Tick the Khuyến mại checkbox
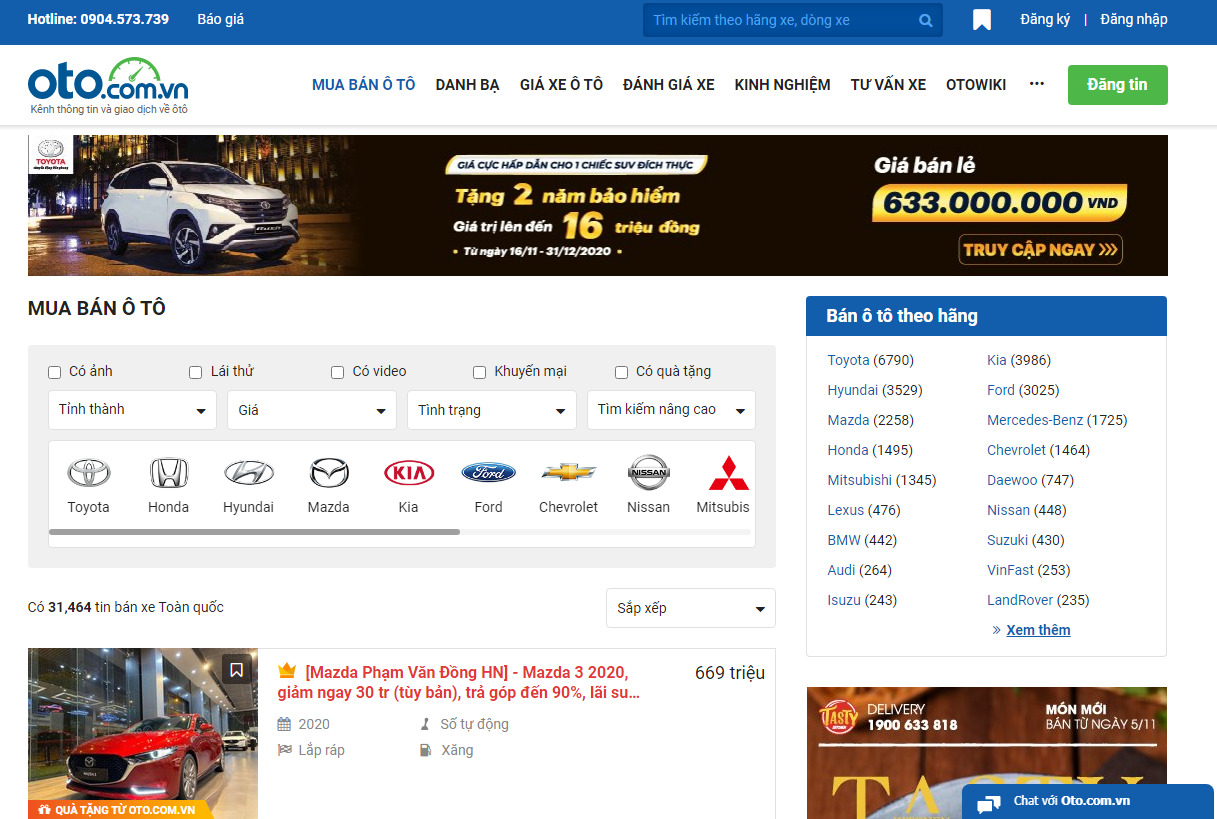 (480, 372)
